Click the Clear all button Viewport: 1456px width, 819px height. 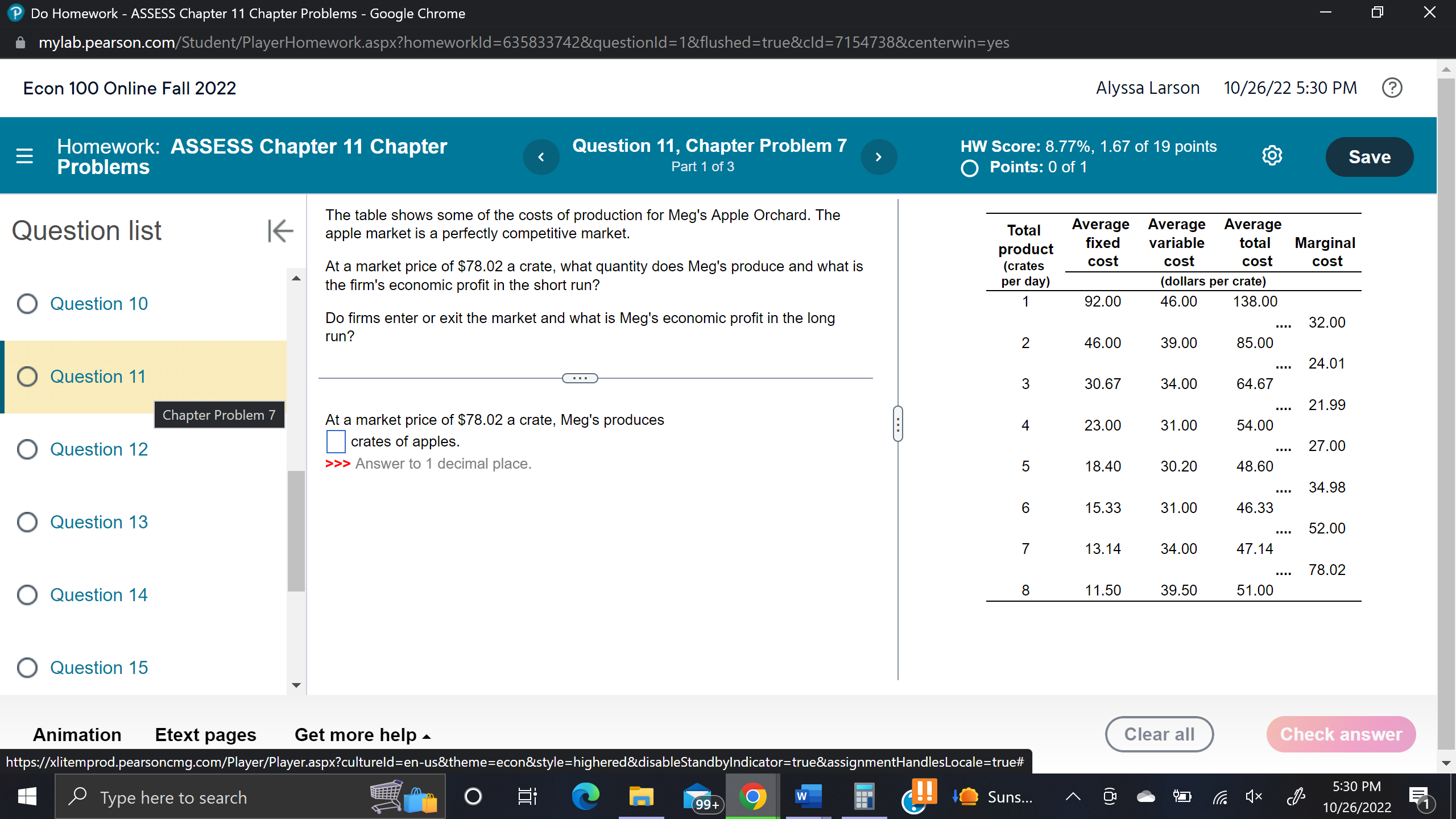1159,734
